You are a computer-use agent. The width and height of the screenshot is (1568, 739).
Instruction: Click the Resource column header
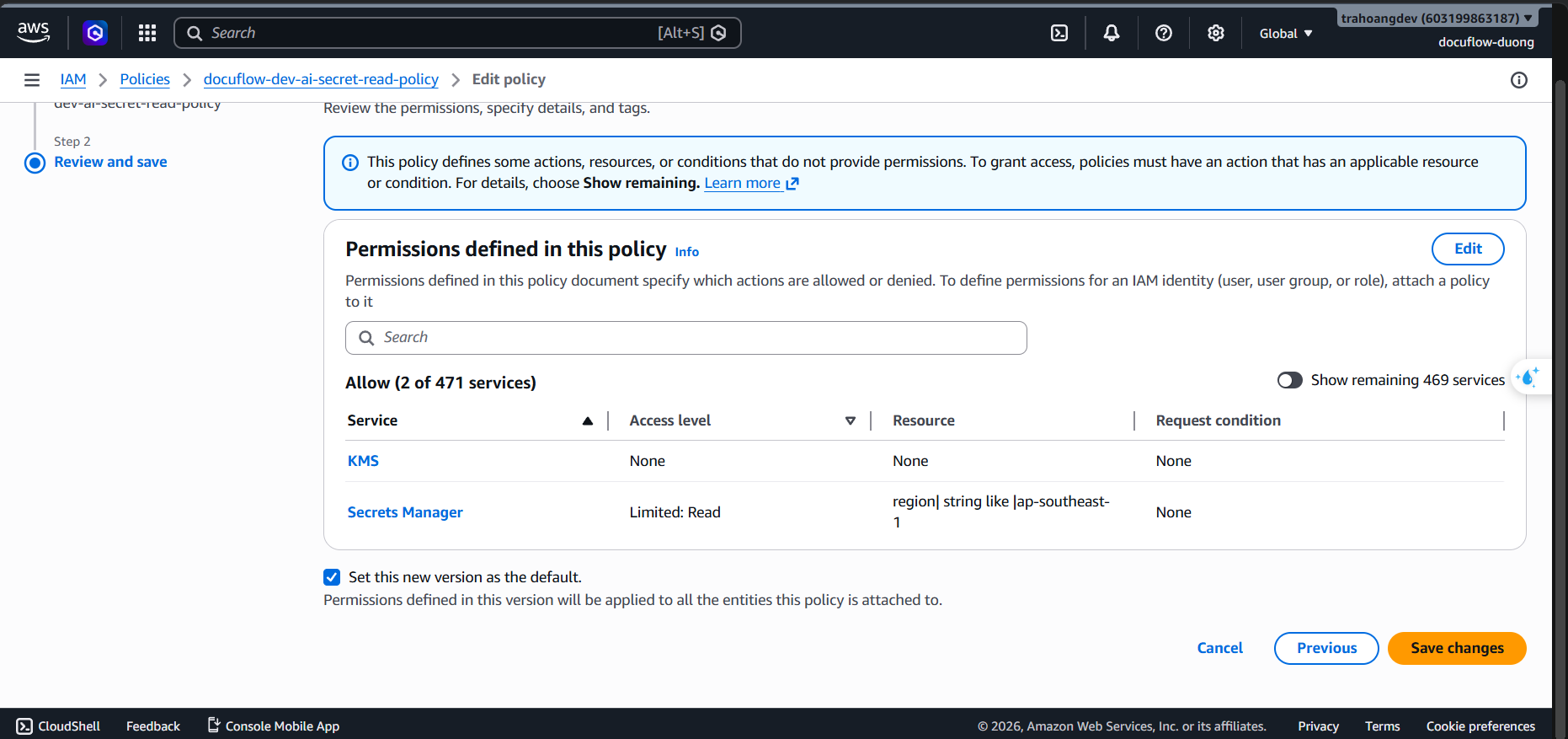coord(924,420)
